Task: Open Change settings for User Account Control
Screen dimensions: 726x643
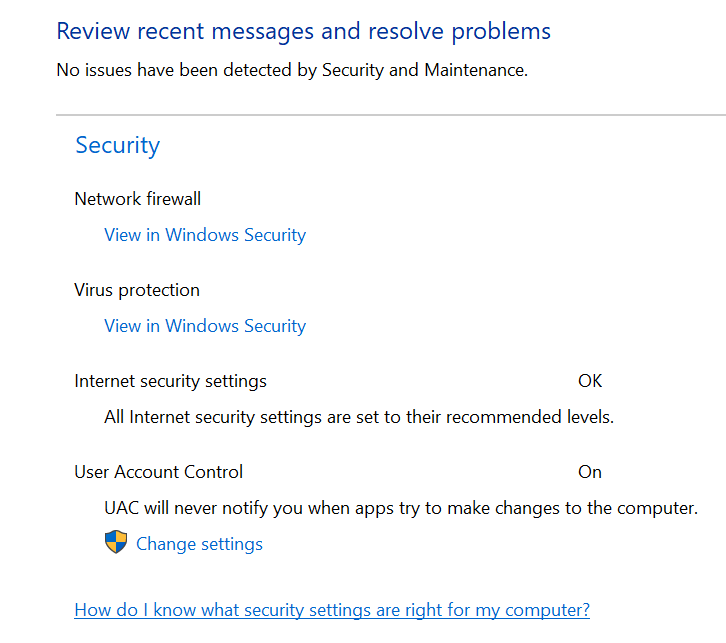Action: point(199,544)
